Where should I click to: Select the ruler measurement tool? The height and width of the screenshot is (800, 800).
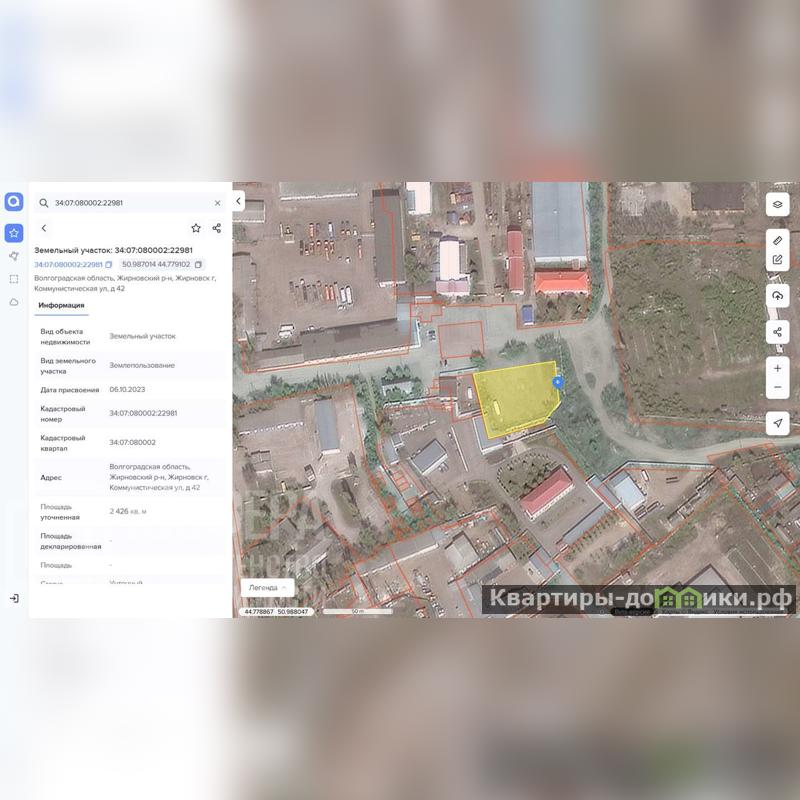(777, 241)
